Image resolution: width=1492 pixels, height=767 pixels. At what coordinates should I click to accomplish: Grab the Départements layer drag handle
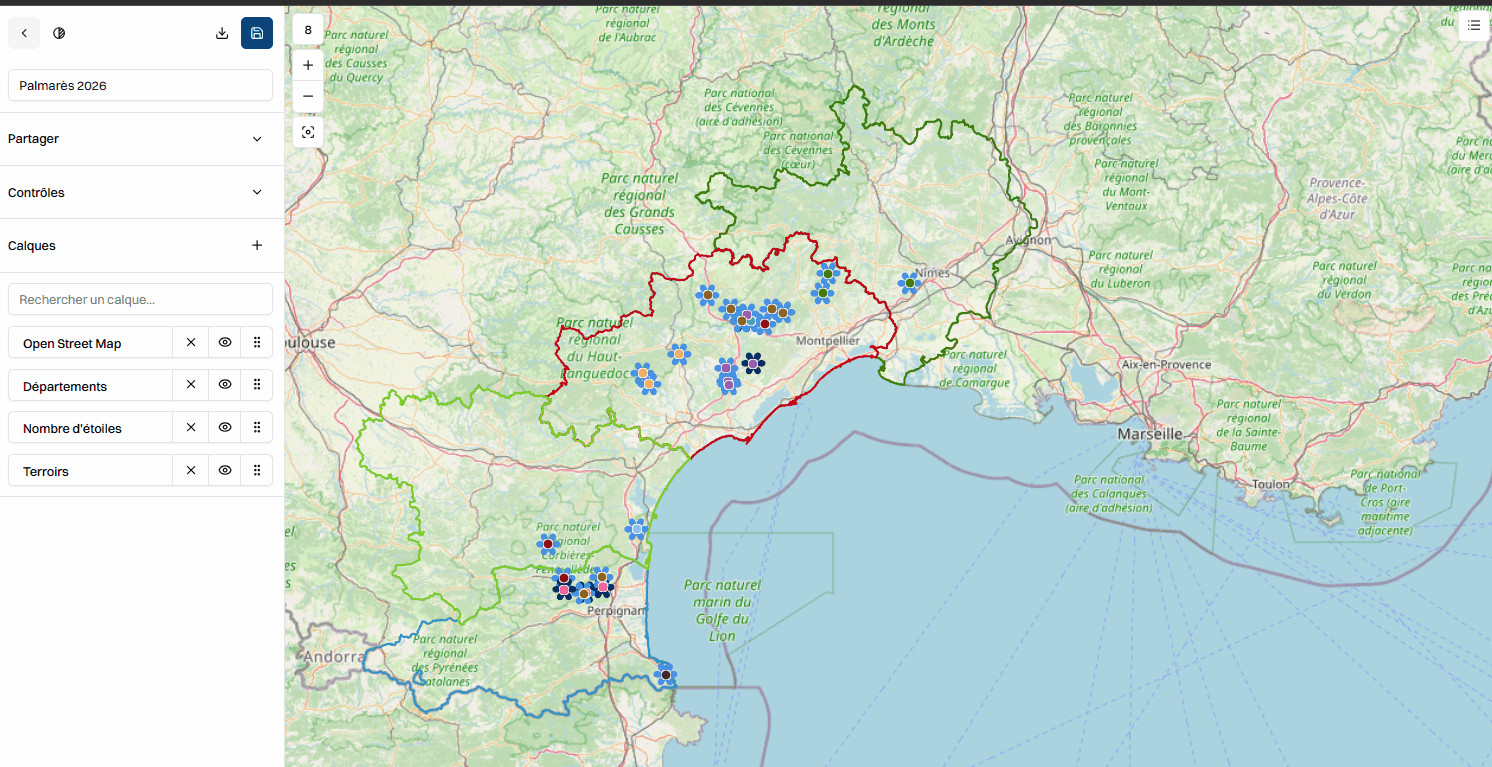coord(257,385)
